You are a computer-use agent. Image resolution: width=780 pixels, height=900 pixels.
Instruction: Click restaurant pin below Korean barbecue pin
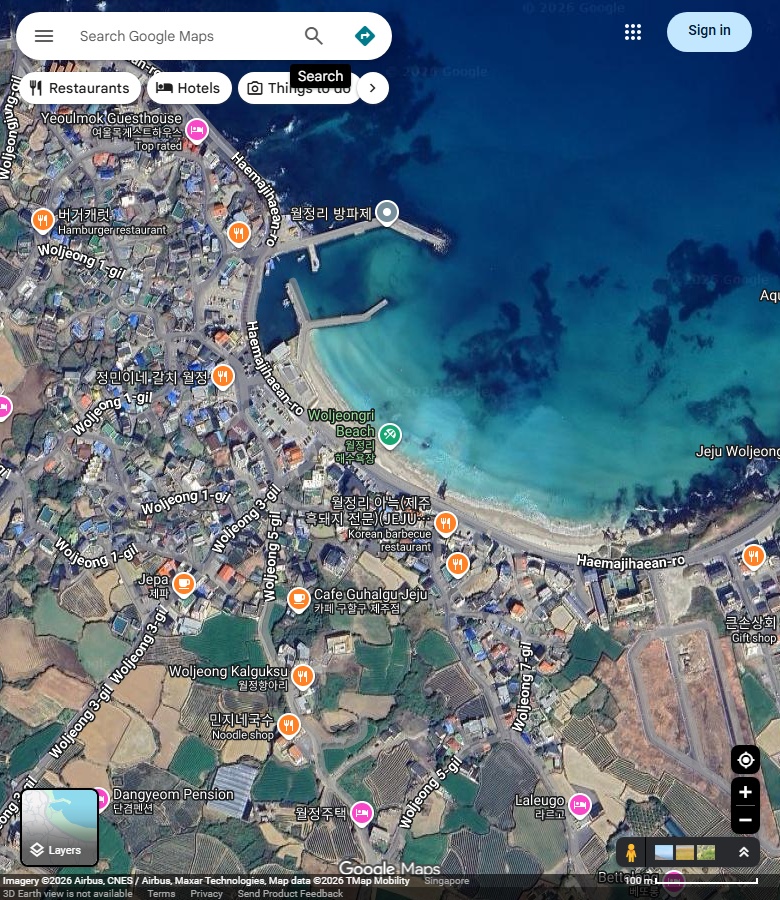[457, 565]
